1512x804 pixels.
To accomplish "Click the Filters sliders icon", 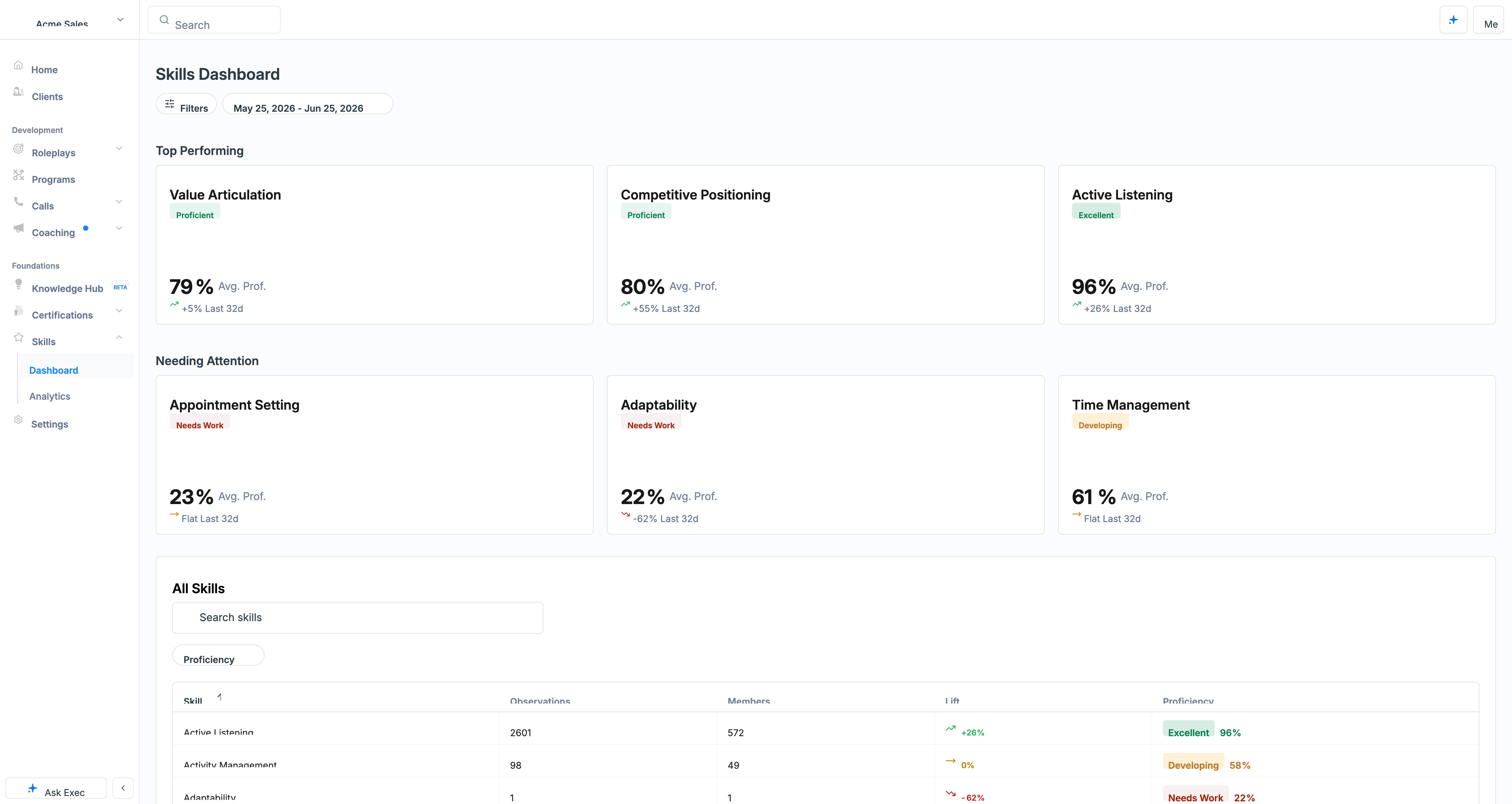I will pyautogui.click(x=170, y=104).
